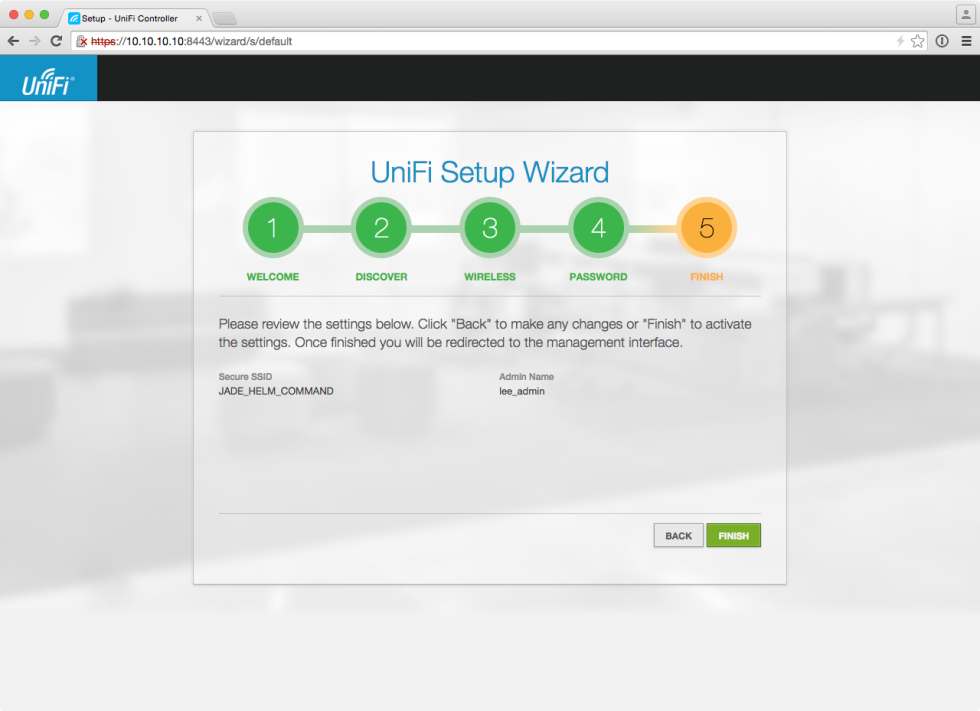The height and width of the screenshot is (711, 980).
Task: Click the browser forward arrow
Action: point(34,41)
